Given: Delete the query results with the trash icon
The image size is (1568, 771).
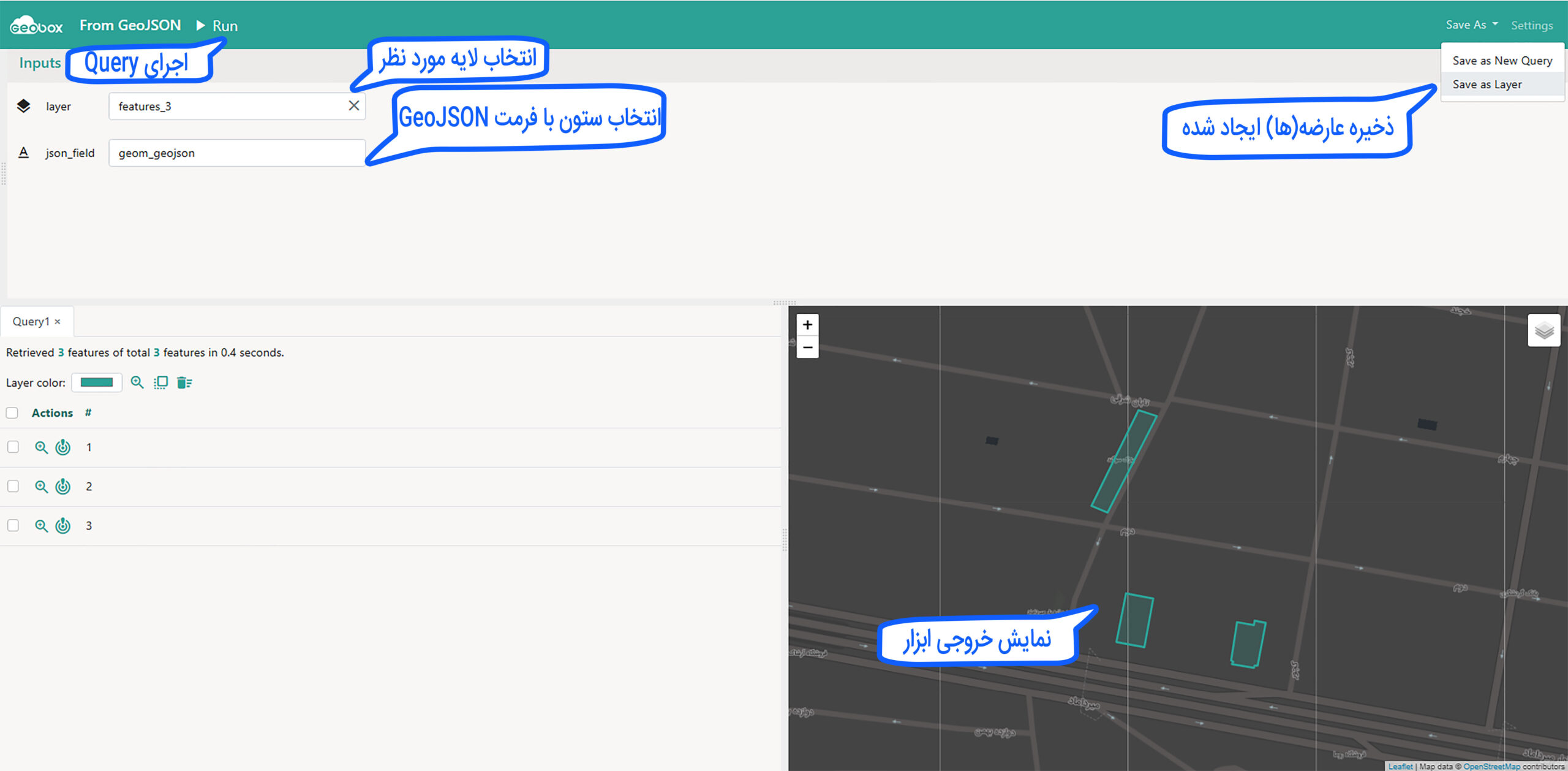Looking at the screenshot, I should 185,382.
